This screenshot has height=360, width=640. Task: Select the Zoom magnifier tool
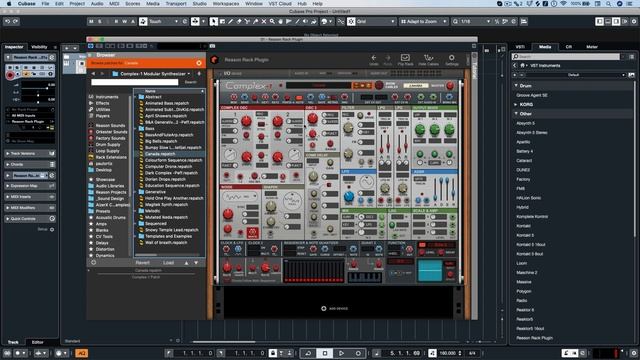(272, 21)
